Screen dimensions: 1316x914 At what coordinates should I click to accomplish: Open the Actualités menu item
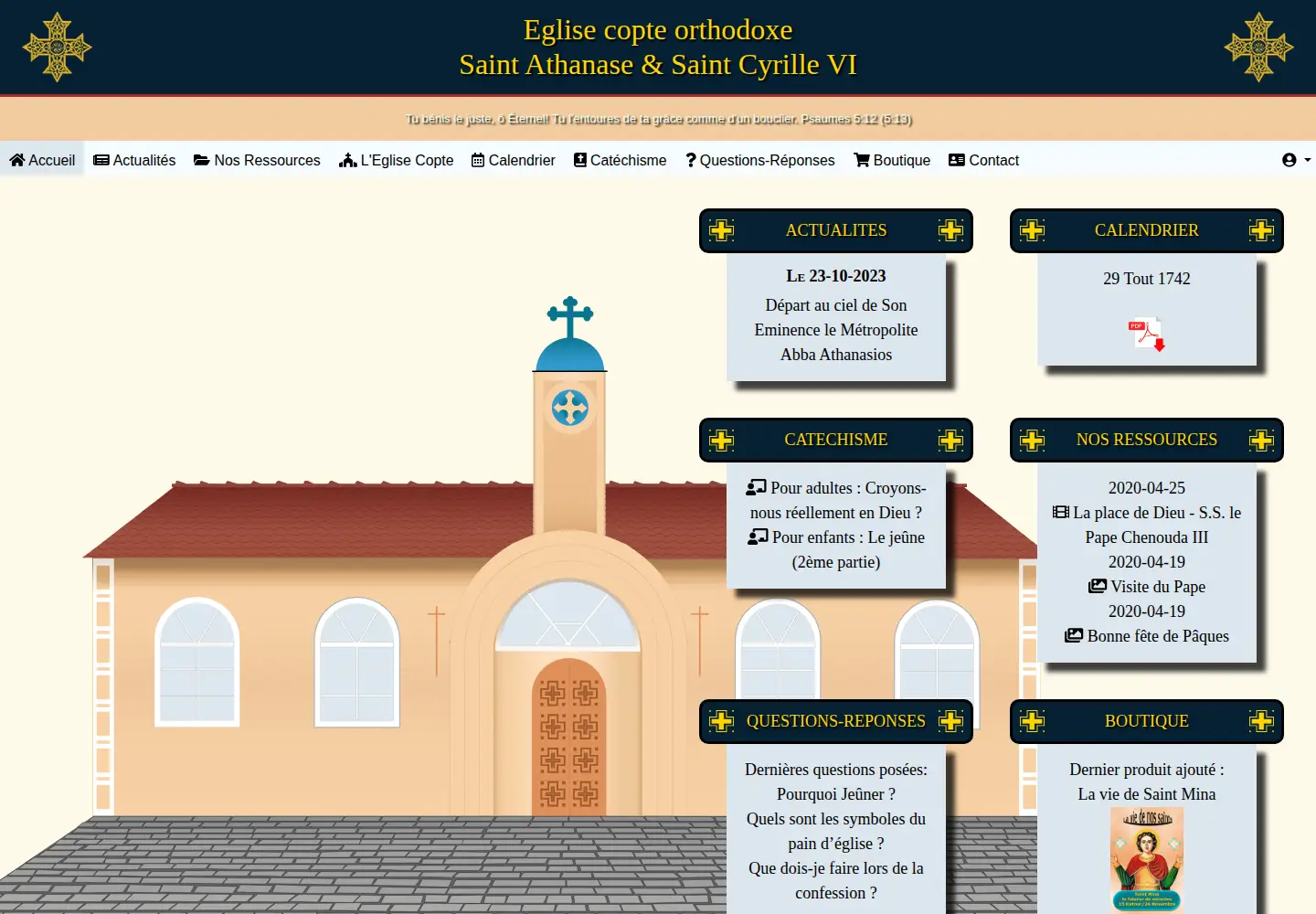click(134, 160)
